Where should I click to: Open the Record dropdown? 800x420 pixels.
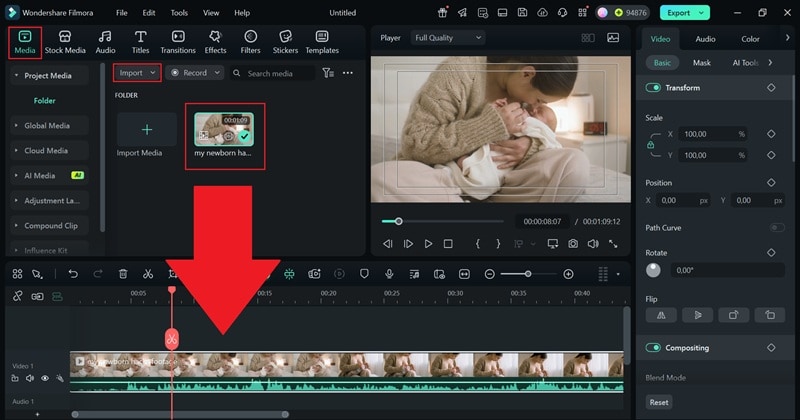click(195, 73)
